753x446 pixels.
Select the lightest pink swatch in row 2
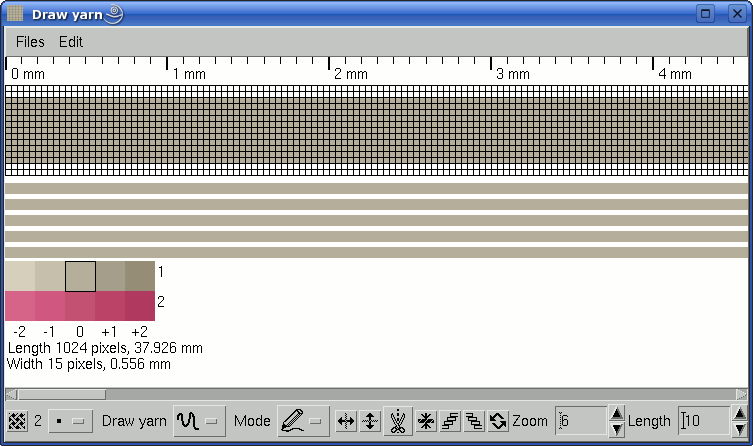[x=20, y=306]
